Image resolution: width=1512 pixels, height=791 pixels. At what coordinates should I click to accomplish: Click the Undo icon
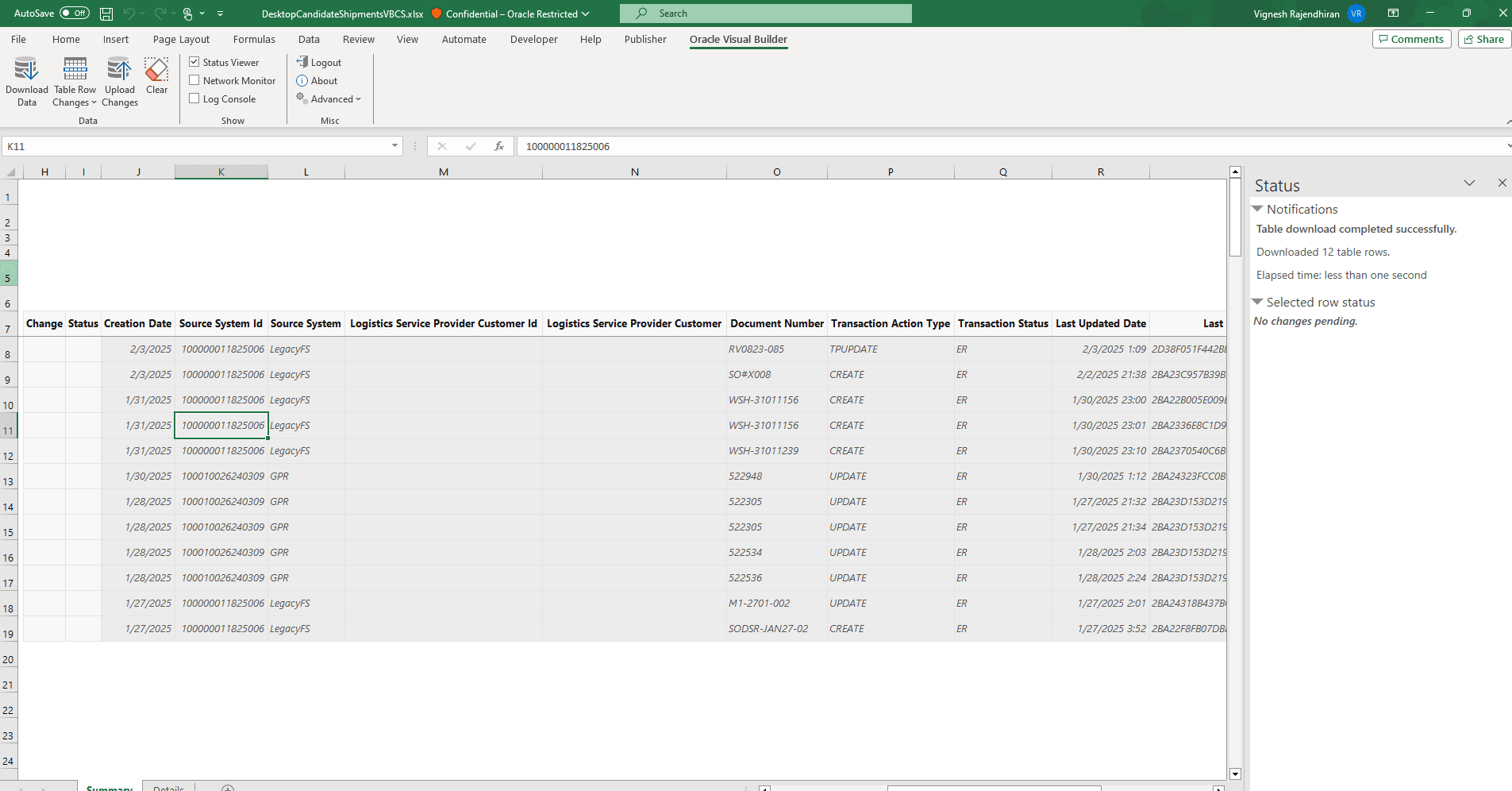click(x=129, y=13)
